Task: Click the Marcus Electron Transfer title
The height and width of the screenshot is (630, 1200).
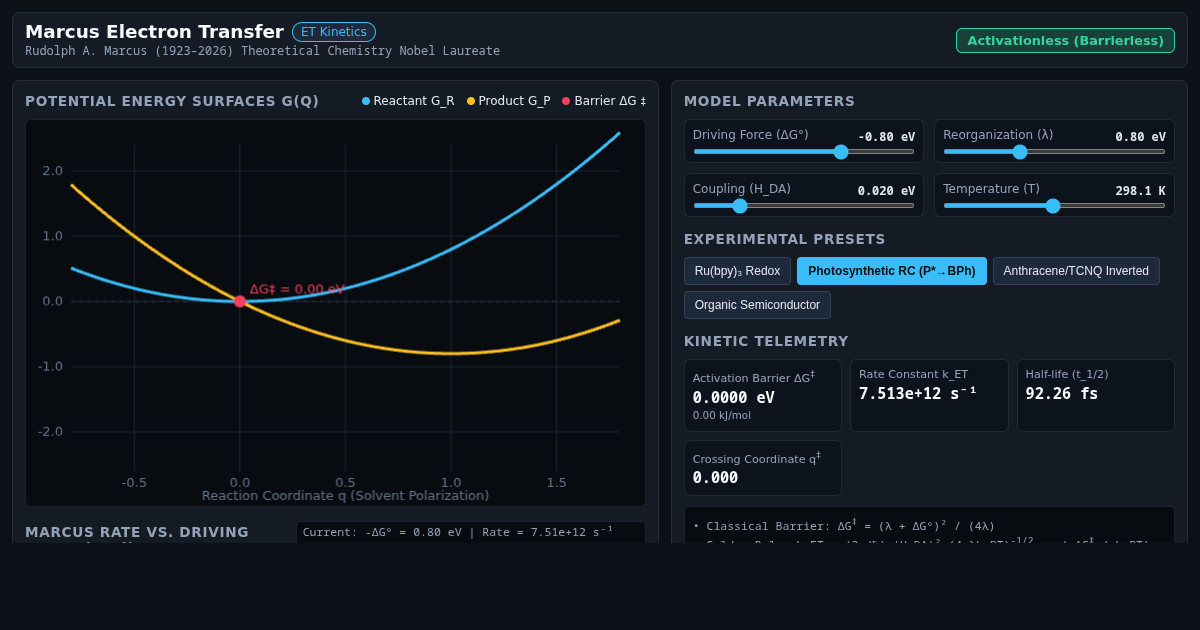Action: click(x=154, y=31)
